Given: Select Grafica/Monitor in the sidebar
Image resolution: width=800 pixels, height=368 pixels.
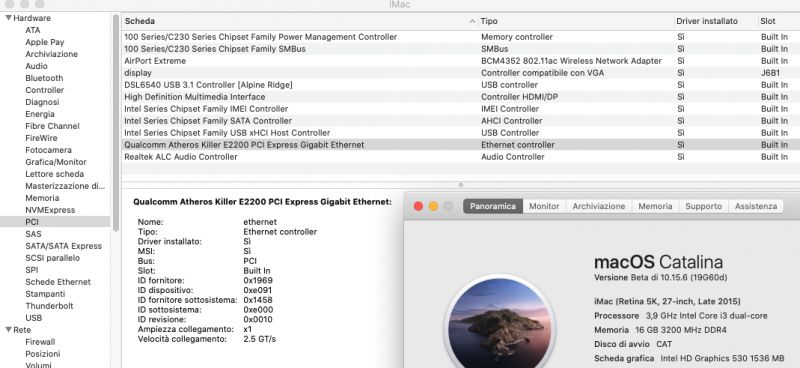Looking at the screenshot, I should [x=56, y=162].
